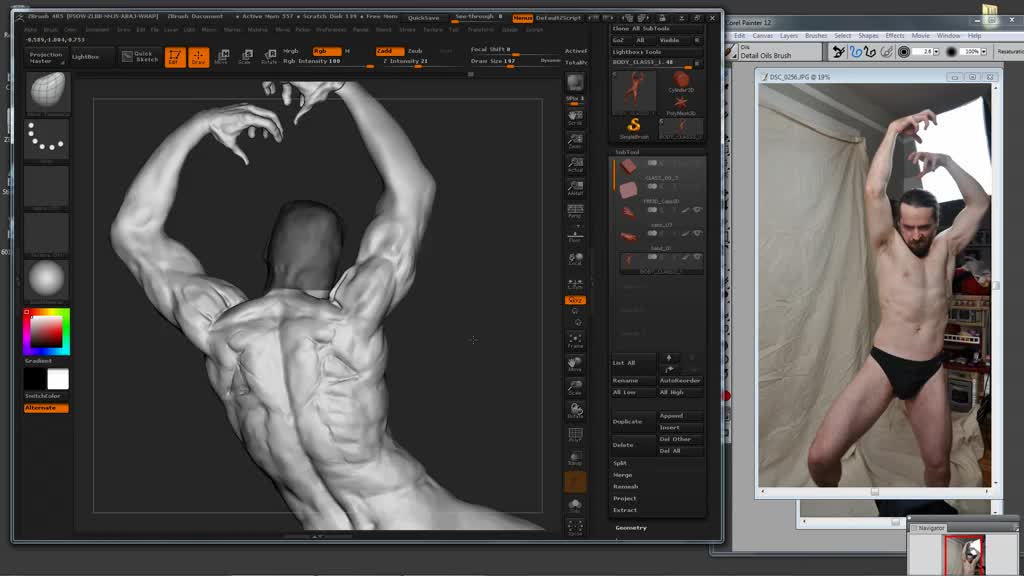Viewport: 1024px width, 576px height.
Task: Expand the Geometry section
Action: 631,528
